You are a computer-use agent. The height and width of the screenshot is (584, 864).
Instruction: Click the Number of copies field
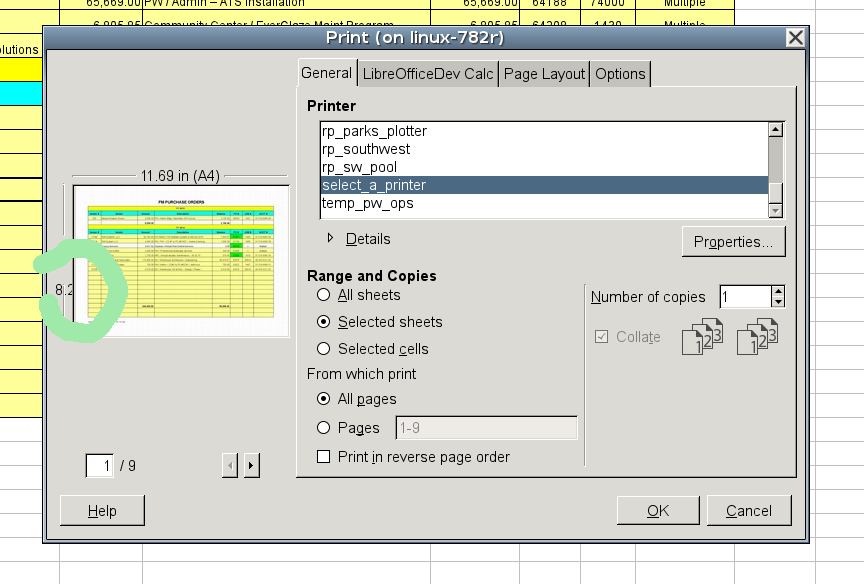click(746, 297)
